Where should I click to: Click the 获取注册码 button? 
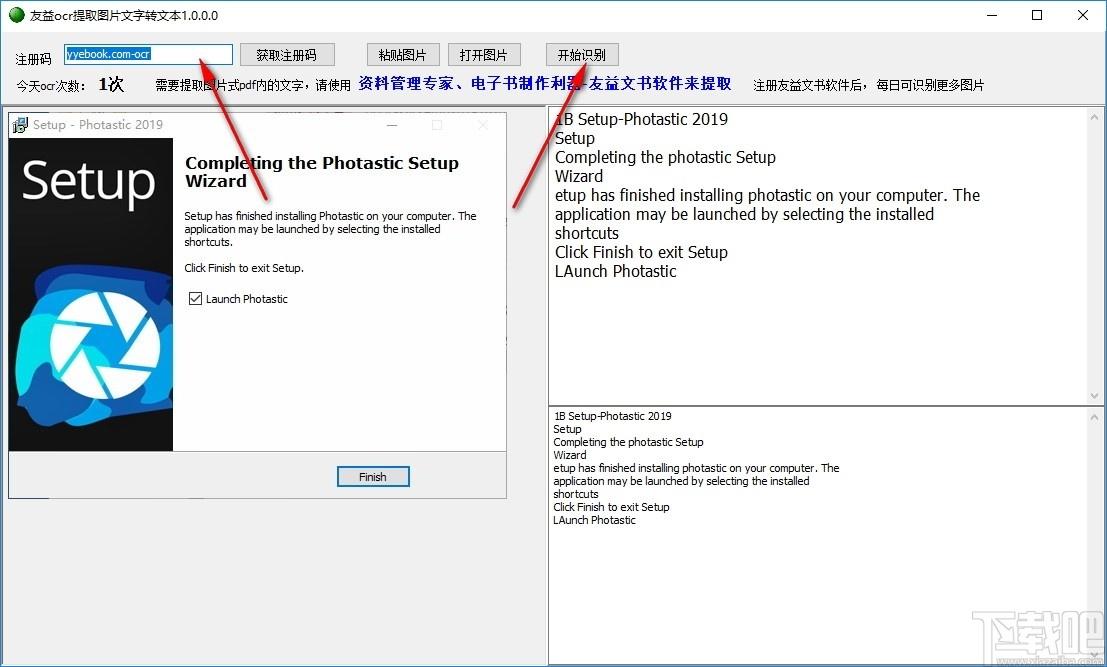point(287,55)
